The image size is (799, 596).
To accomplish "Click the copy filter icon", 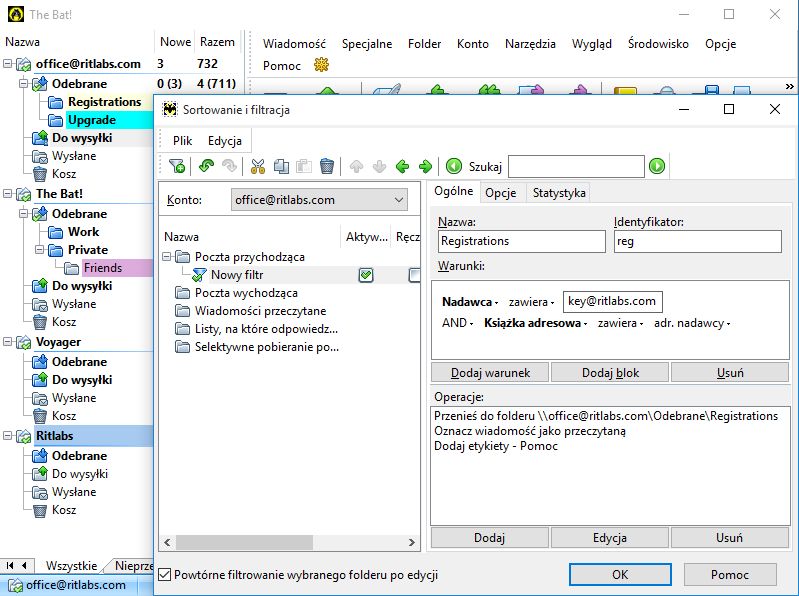I will click(x=281, y=166).
